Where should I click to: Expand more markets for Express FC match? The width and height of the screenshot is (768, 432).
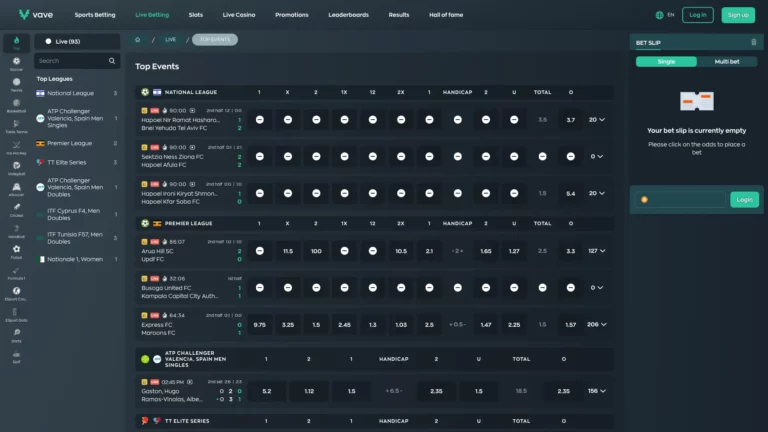(x=597, y=325)
